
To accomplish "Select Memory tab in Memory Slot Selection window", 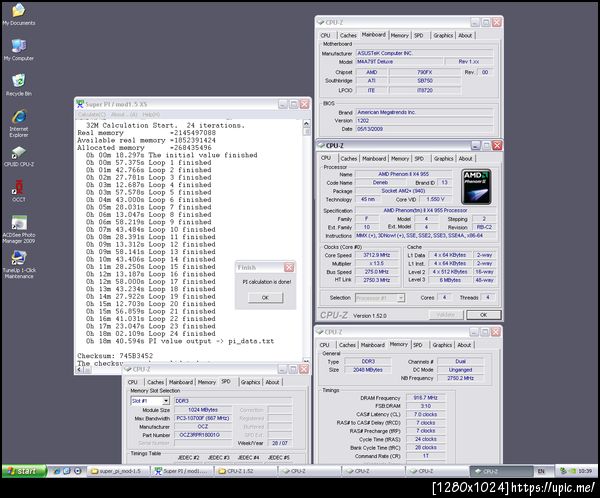I will click(x=207, y=382).
